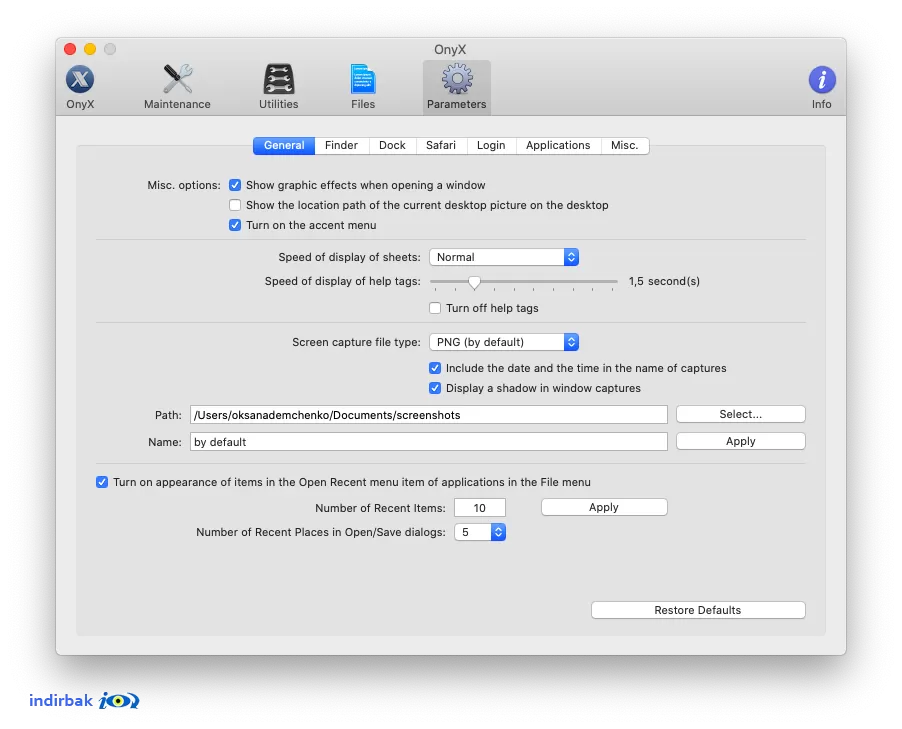The image size is (902, 729).
Task: Click into the screenshot Path field
Action: (x=429, y=415)
